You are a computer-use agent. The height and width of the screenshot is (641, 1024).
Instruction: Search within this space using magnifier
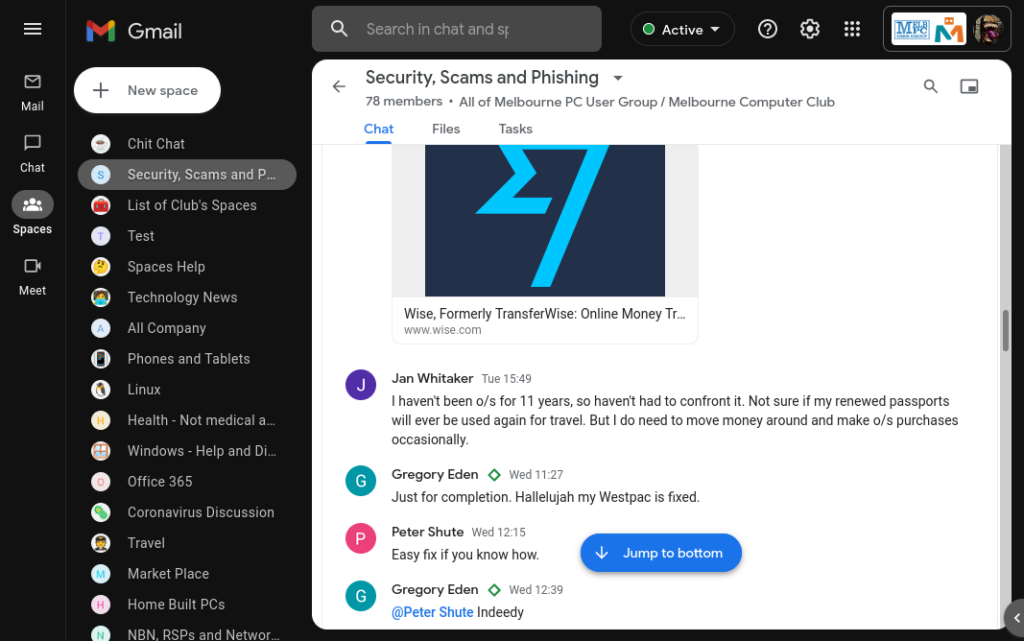[931, 86]
